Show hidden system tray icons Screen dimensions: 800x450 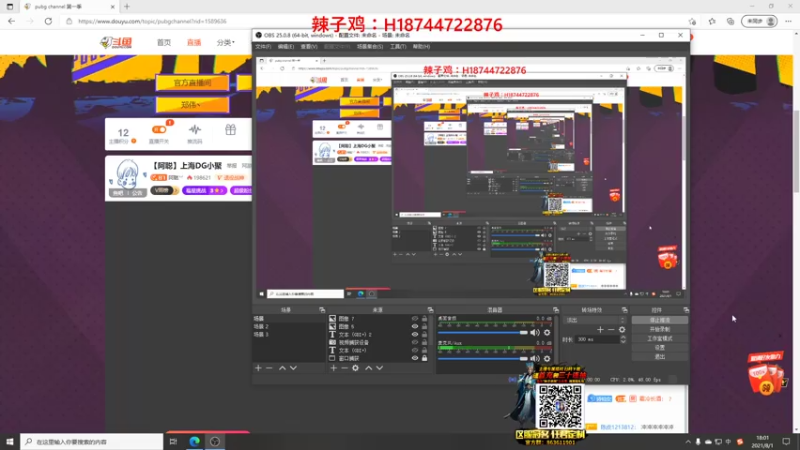coord(688,442)
